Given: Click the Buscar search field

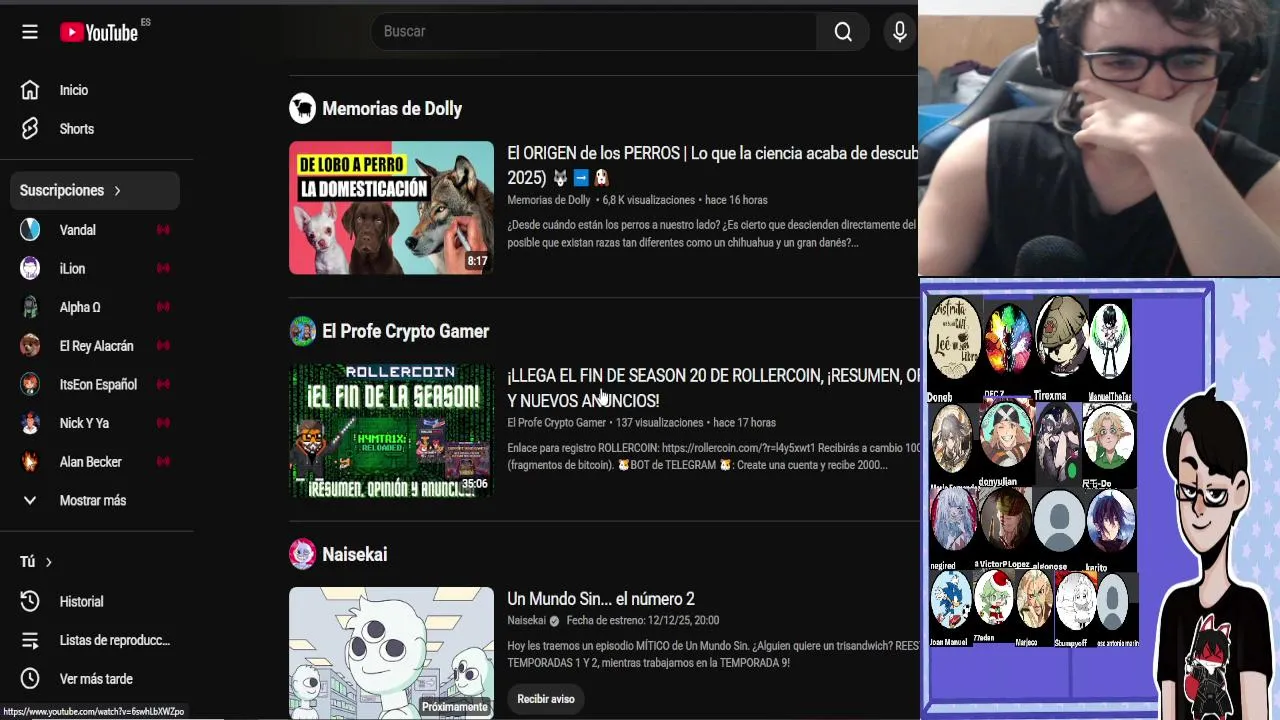Looking at the screenshot, I should click(x=594, y=32).
